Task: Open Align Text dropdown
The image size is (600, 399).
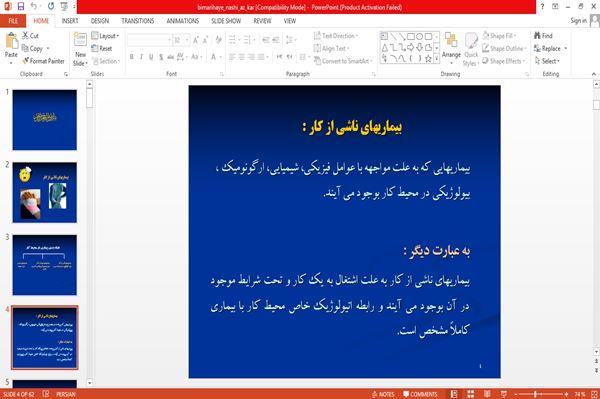Action: click(x=331, y=48)
